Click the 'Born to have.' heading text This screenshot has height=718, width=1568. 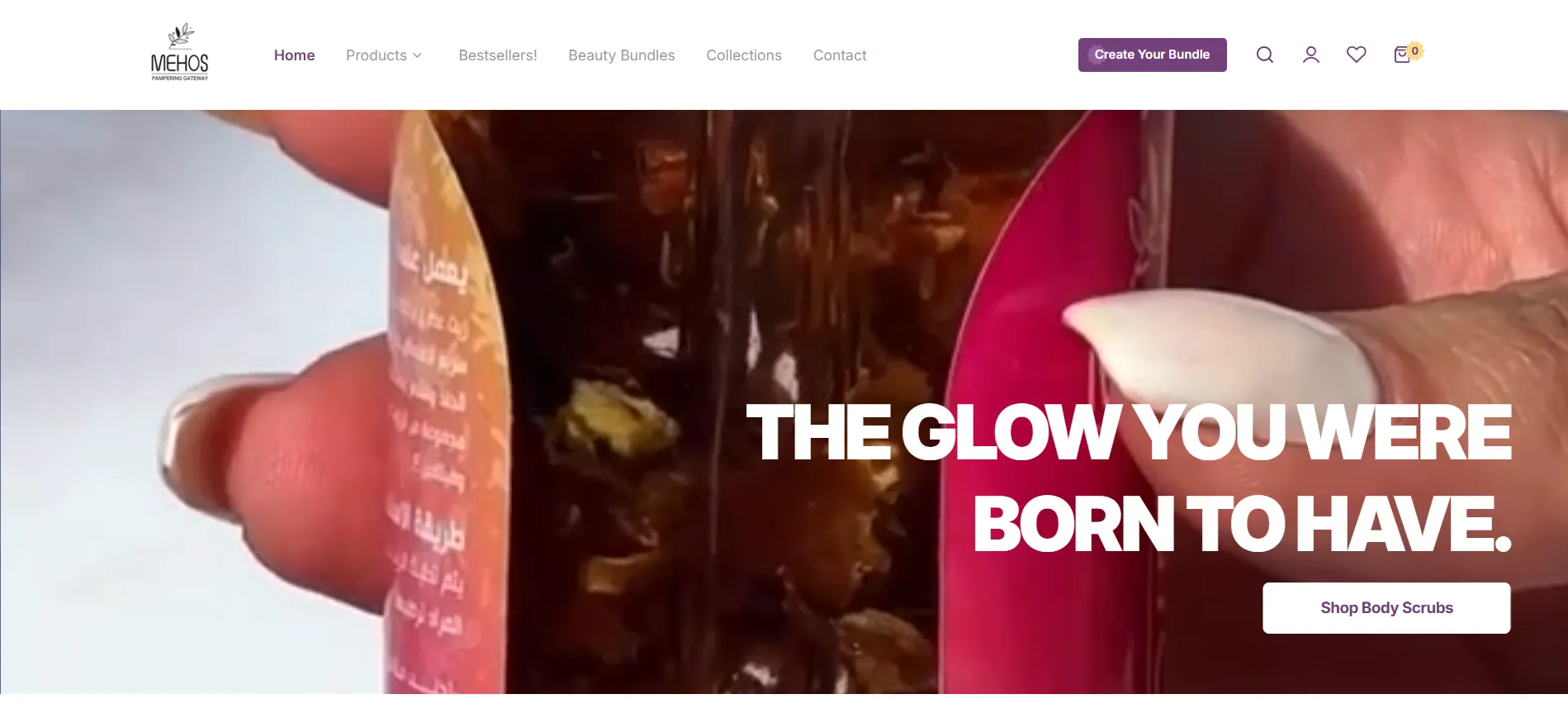pos(1242,524)
